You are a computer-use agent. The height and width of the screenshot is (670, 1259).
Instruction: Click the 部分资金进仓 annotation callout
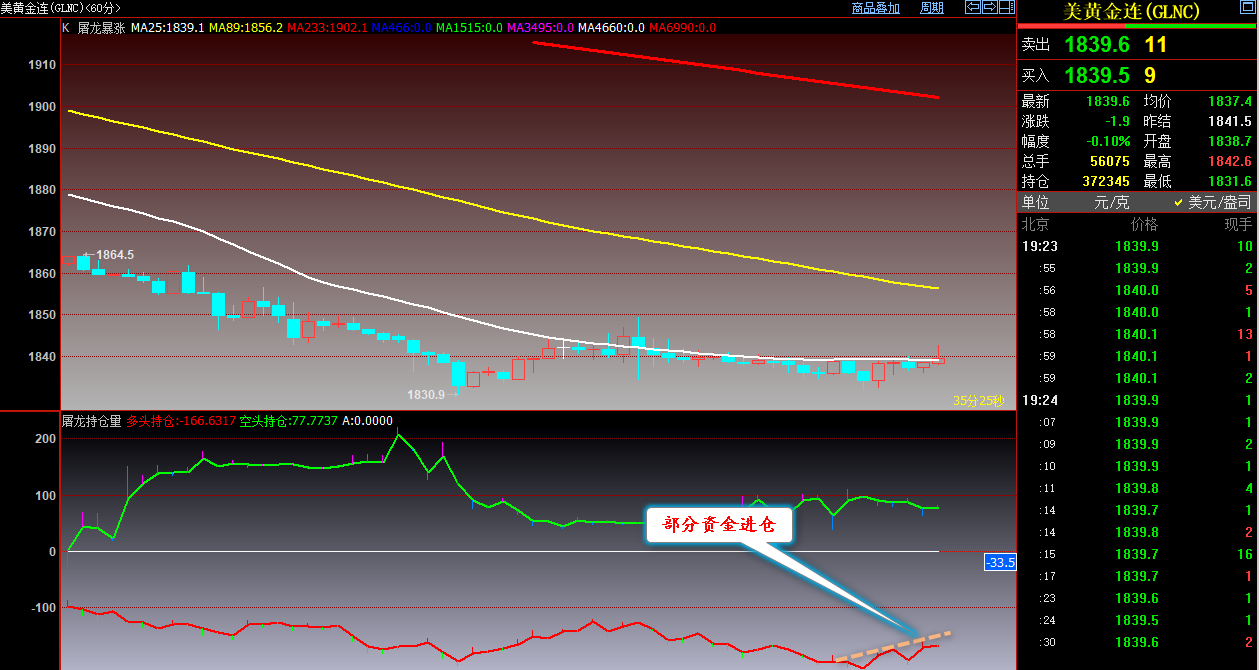[719, 525]
